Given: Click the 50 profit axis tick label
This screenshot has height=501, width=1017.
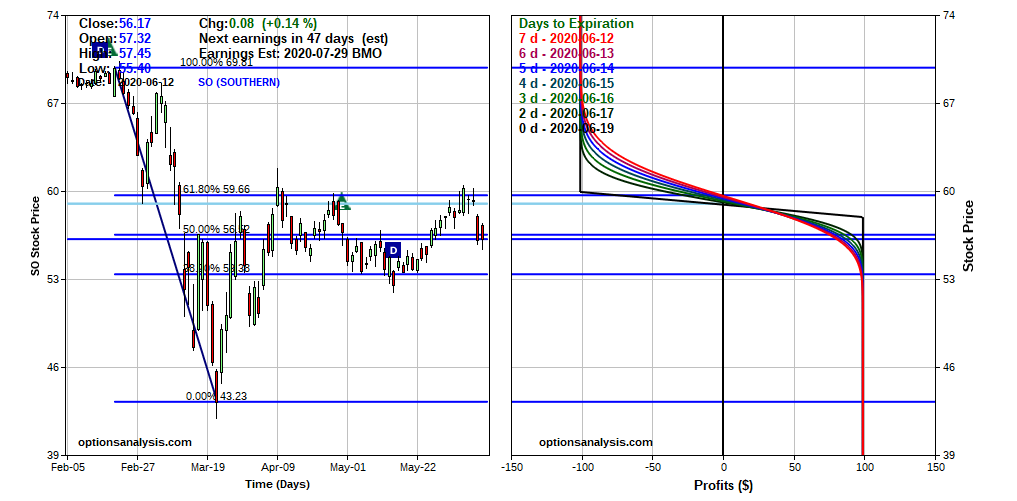Looking at the screenshot, I should (x=793, y=467).
